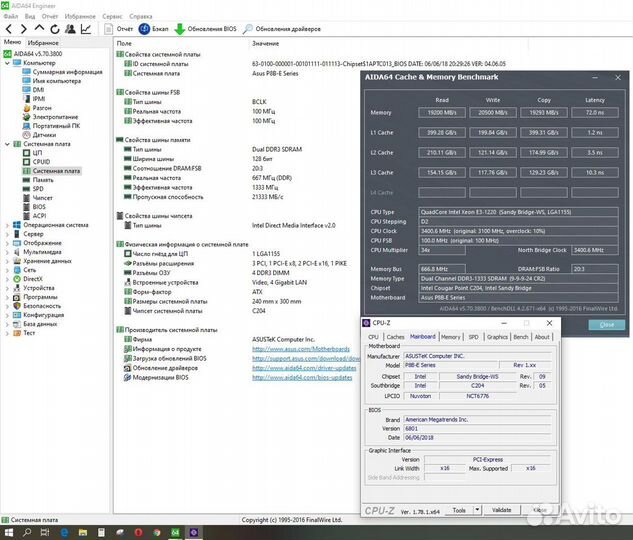Open File Explorer from the taskbar
This screenshot has width=633, height=540.
(83, 532)
